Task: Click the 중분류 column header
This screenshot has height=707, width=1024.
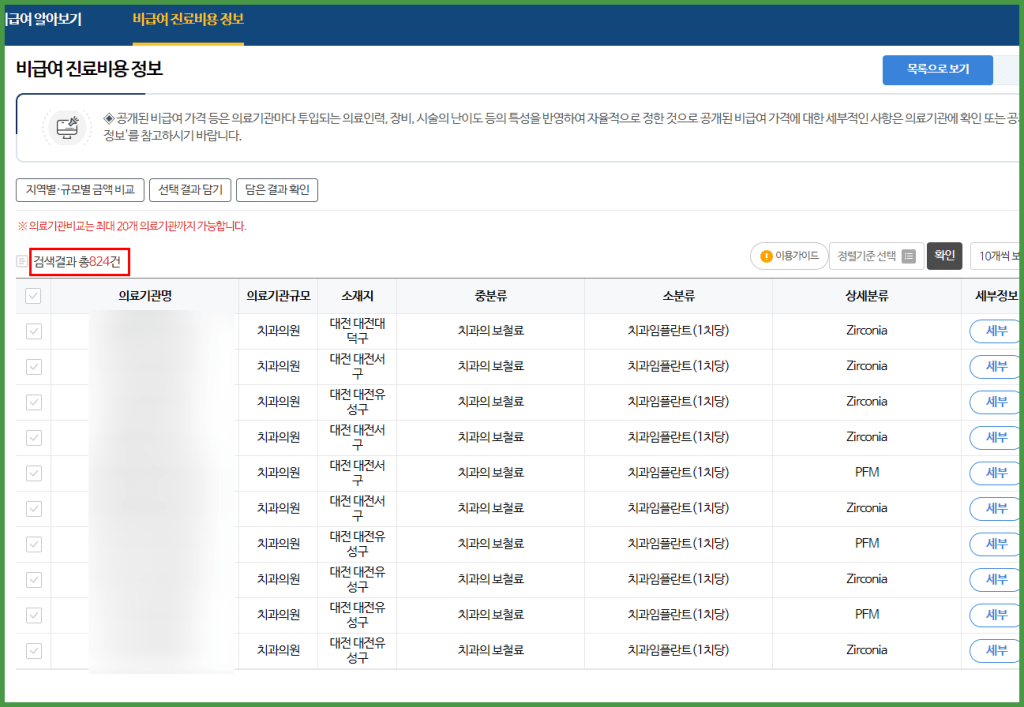Action: pos(490,296)
